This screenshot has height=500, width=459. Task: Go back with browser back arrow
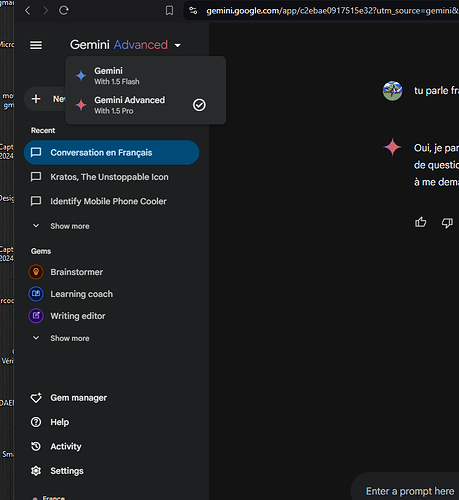click(28, 11)
